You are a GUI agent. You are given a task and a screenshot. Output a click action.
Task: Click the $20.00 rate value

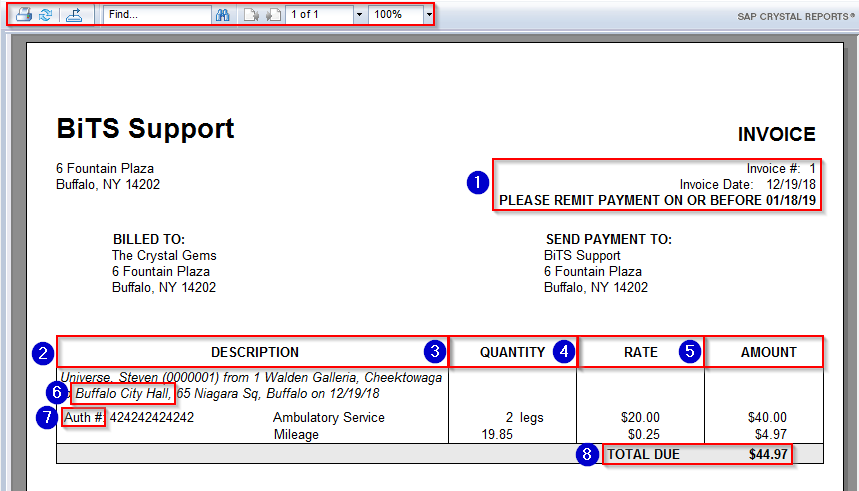pos(640,418)
